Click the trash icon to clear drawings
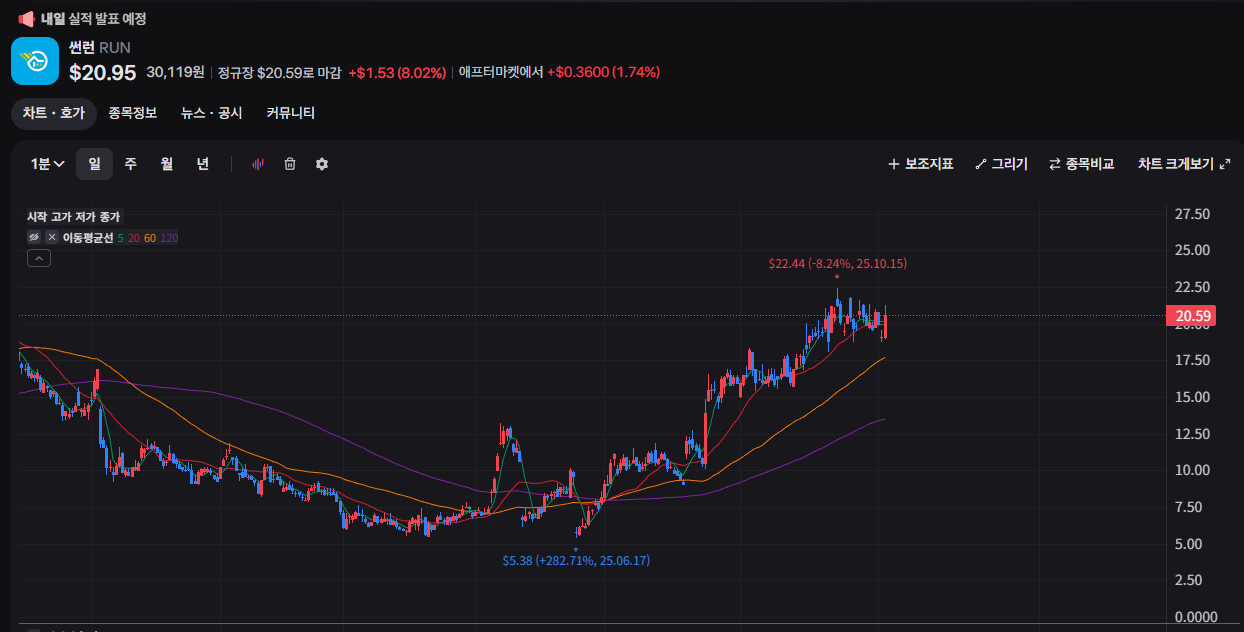The width and height of the screenshot is (1244, 632). coord(290,164)
